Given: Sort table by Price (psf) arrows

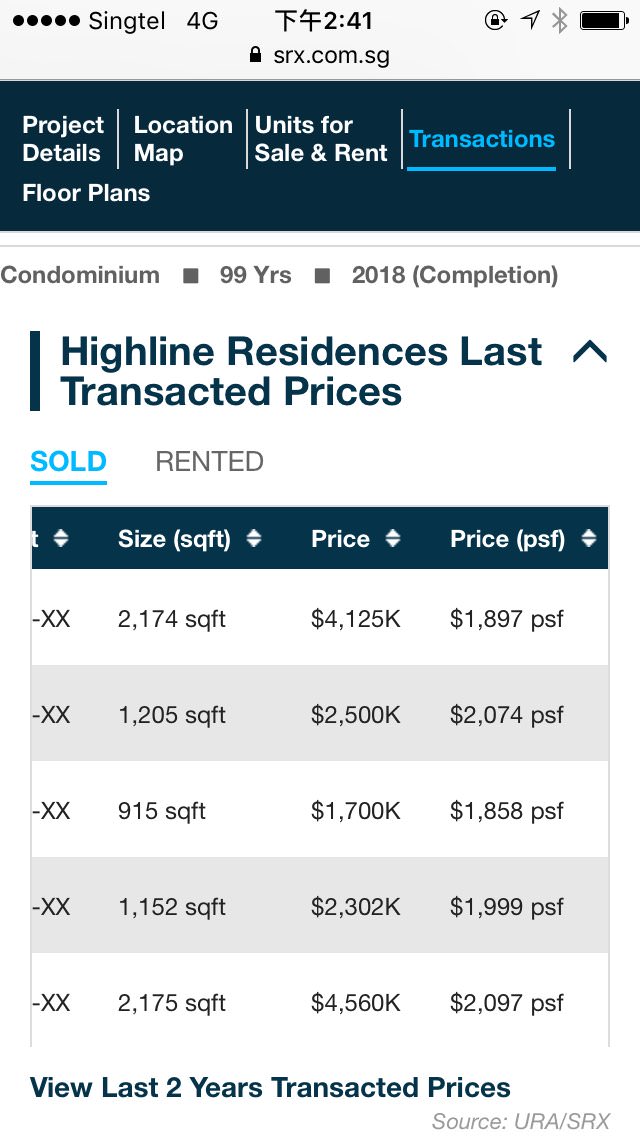Looking at the screenshot, I should 588,539.
